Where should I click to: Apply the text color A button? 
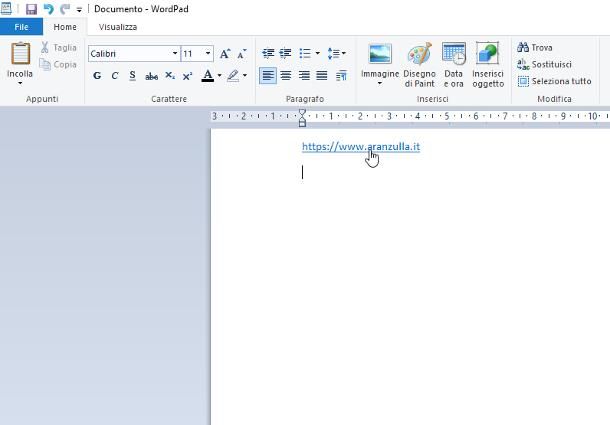[208, 76]
